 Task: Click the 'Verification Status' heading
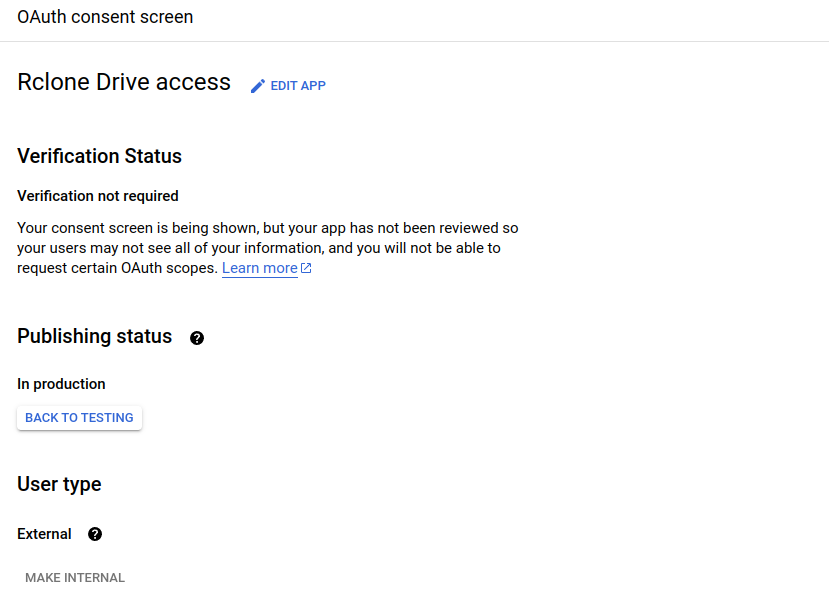pyautogui.click(x=99, y=156)
